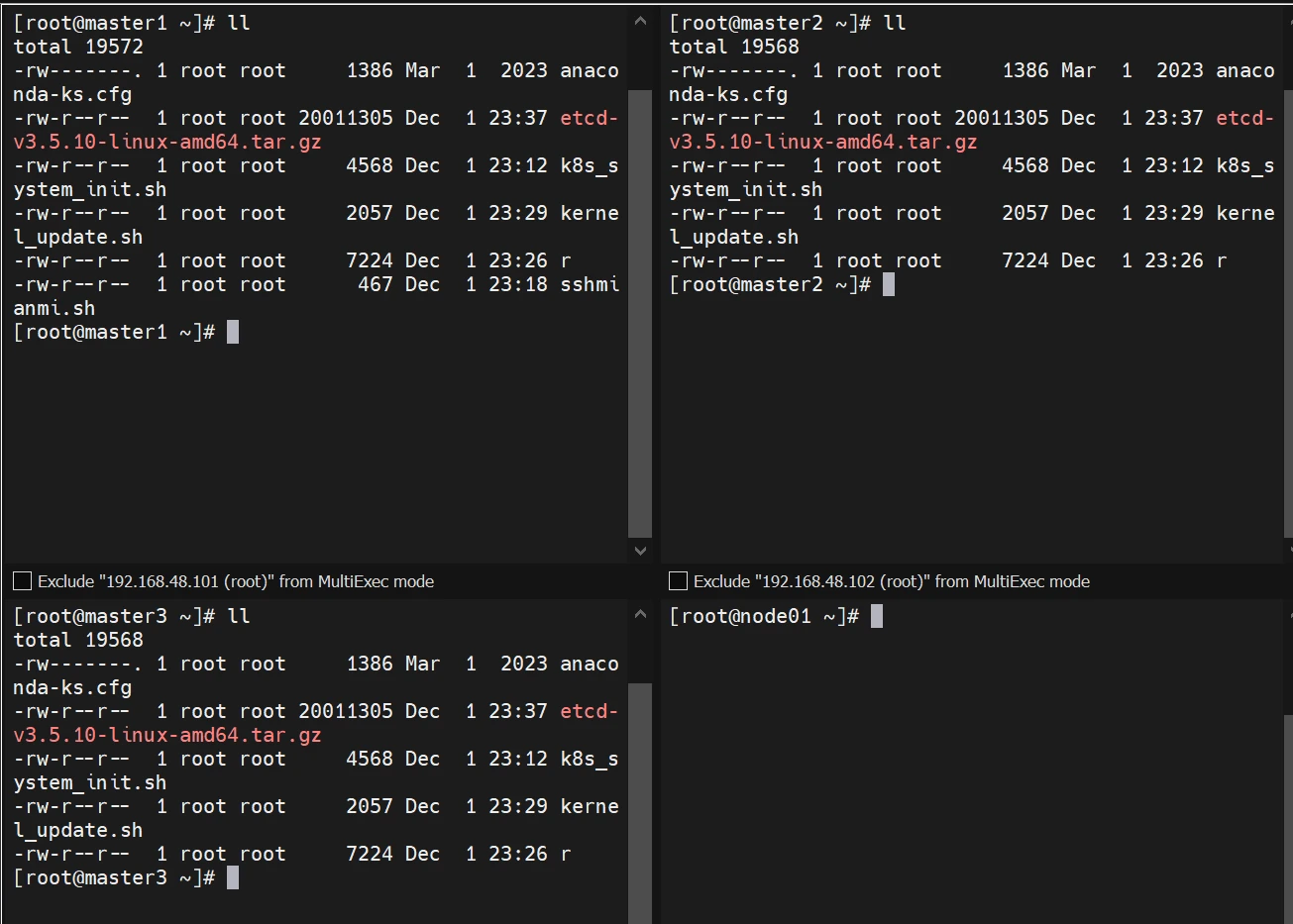Click the scroll-up arrow in master3 terminal
This screenshot has height=924, width=1293.
coord(640,615)
